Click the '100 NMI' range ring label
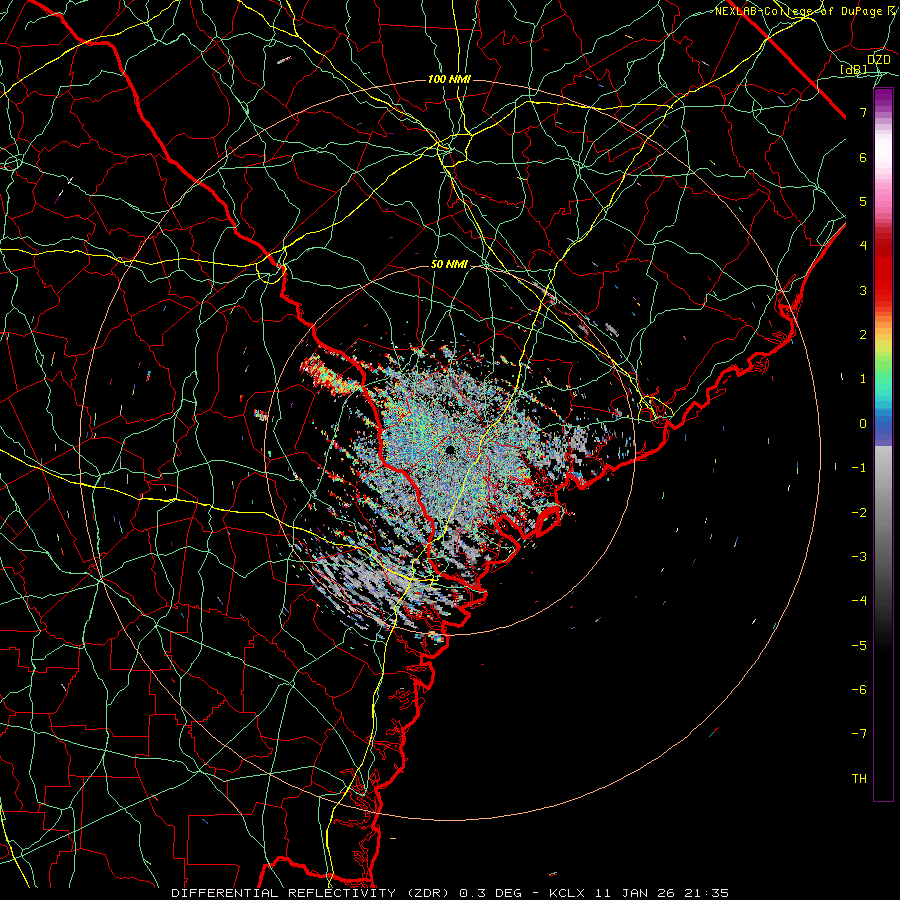 (449, 79)
